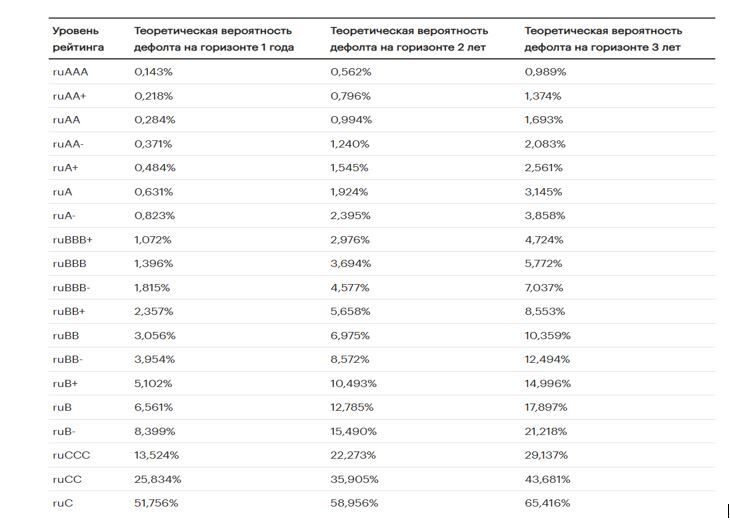
Task: Click the "Уровень рейтинга" column header
Action: coord(78,39)
